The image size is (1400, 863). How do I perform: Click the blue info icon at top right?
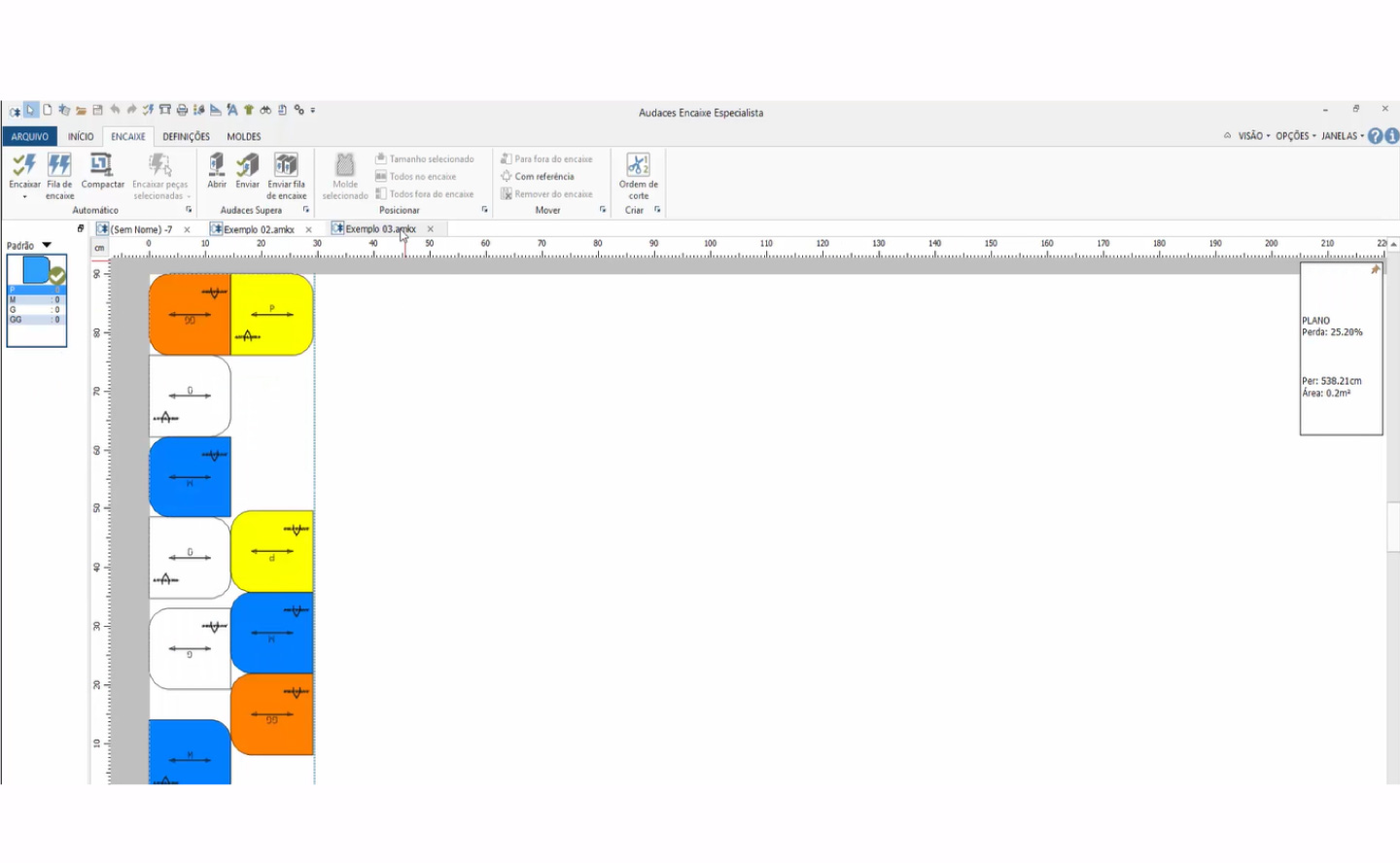(1392, 136)
